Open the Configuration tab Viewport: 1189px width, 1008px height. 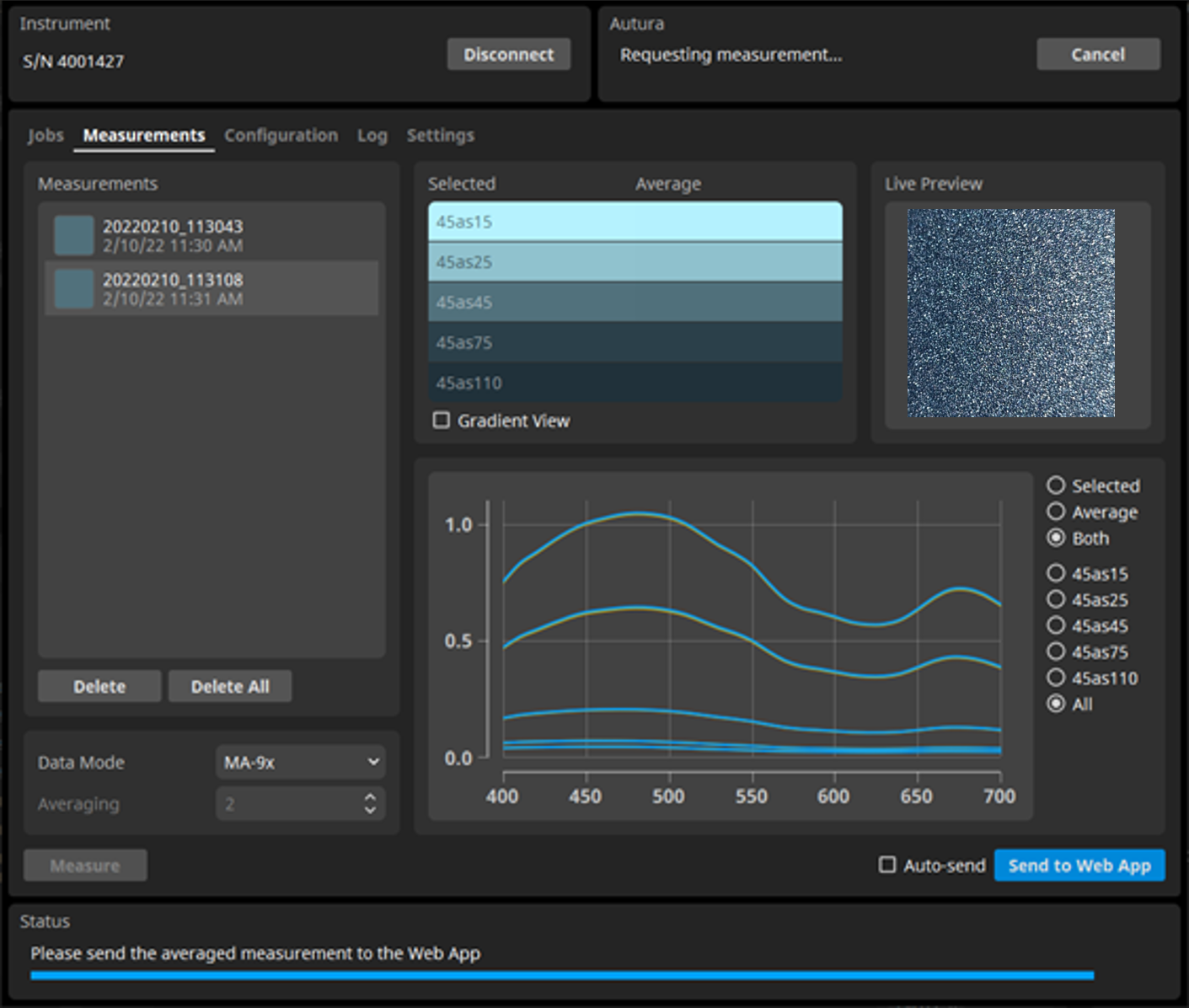[281, 135]
